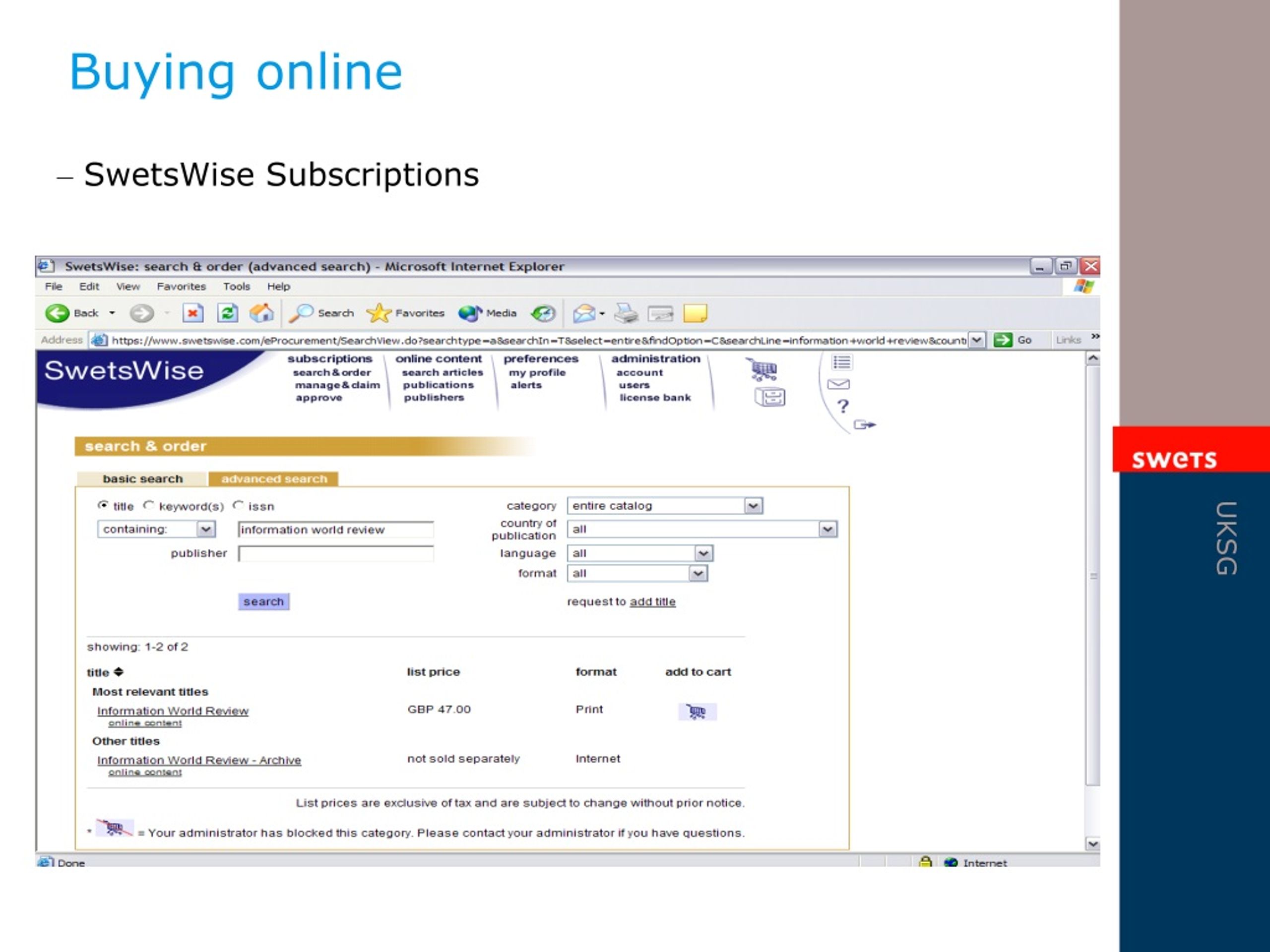Open the Mail button dropdown arrow
1270x952 pixels.
[x=602, y=313]
